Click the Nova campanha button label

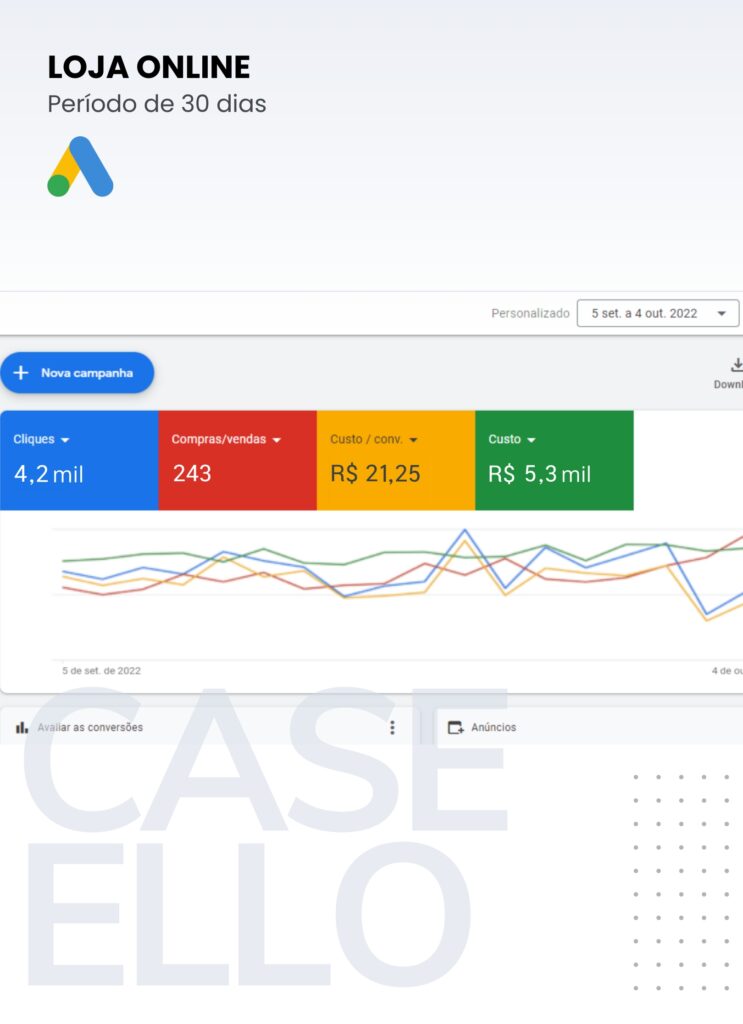click(x=87, y=373)
